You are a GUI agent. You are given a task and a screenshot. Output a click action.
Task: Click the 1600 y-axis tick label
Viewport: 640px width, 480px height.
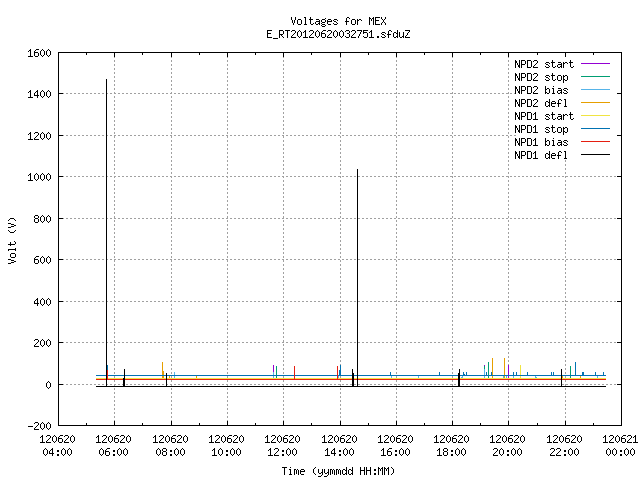click(39, 53)
